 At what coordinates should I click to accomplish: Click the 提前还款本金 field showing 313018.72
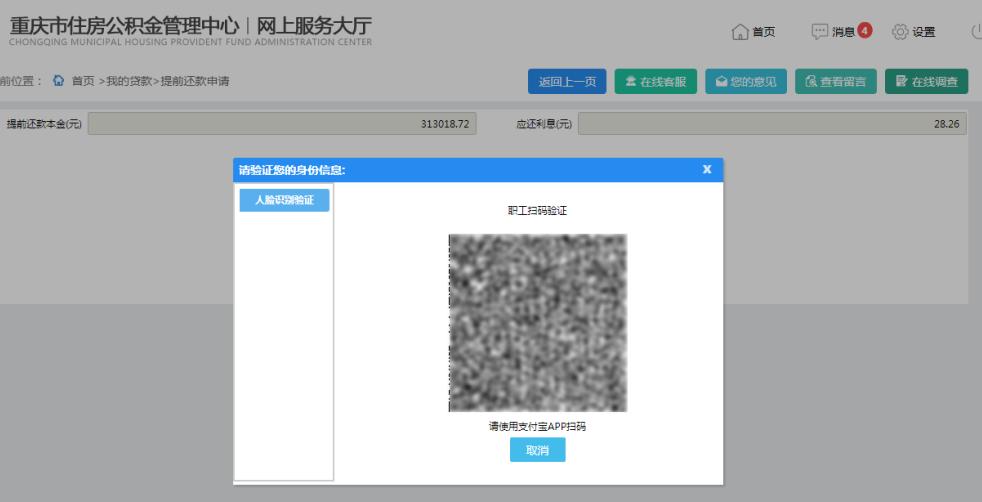[x=282, y=124]
